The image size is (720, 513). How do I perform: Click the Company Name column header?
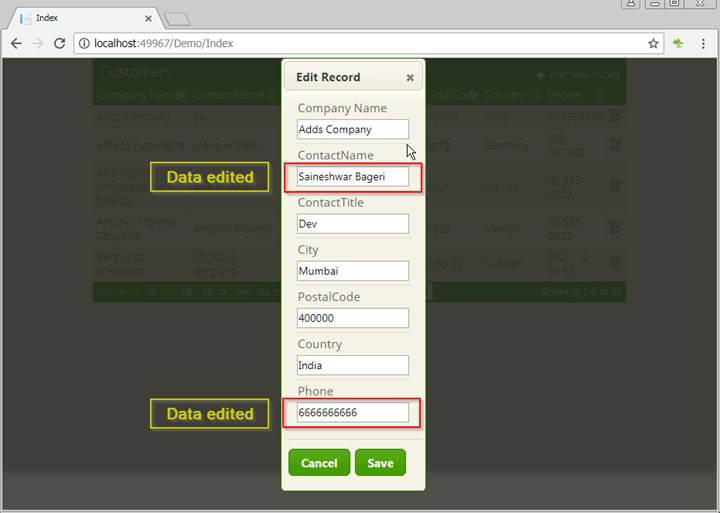tap(141, 95)
